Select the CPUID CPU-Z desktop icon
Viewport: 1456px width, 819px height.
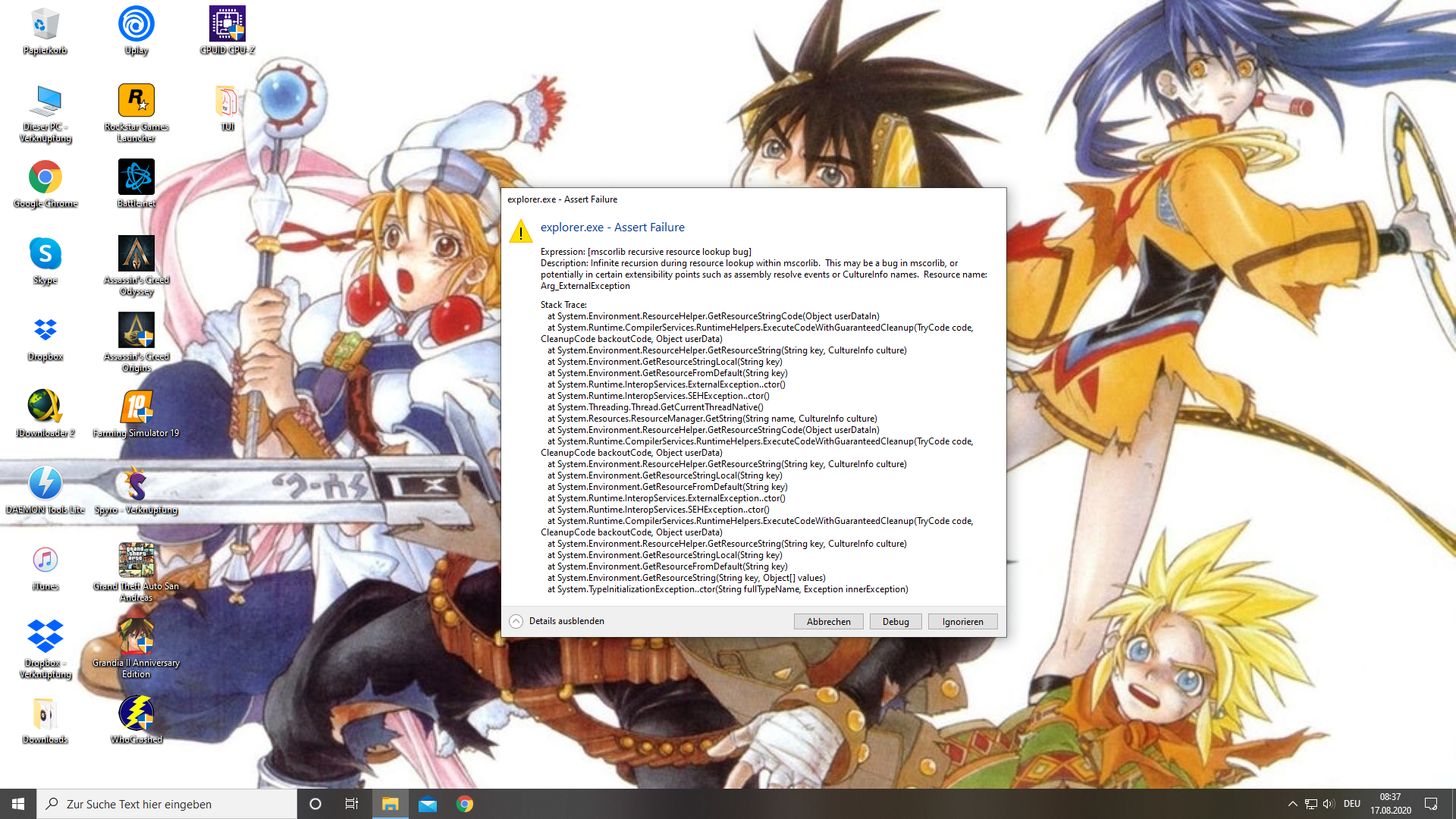227,24
